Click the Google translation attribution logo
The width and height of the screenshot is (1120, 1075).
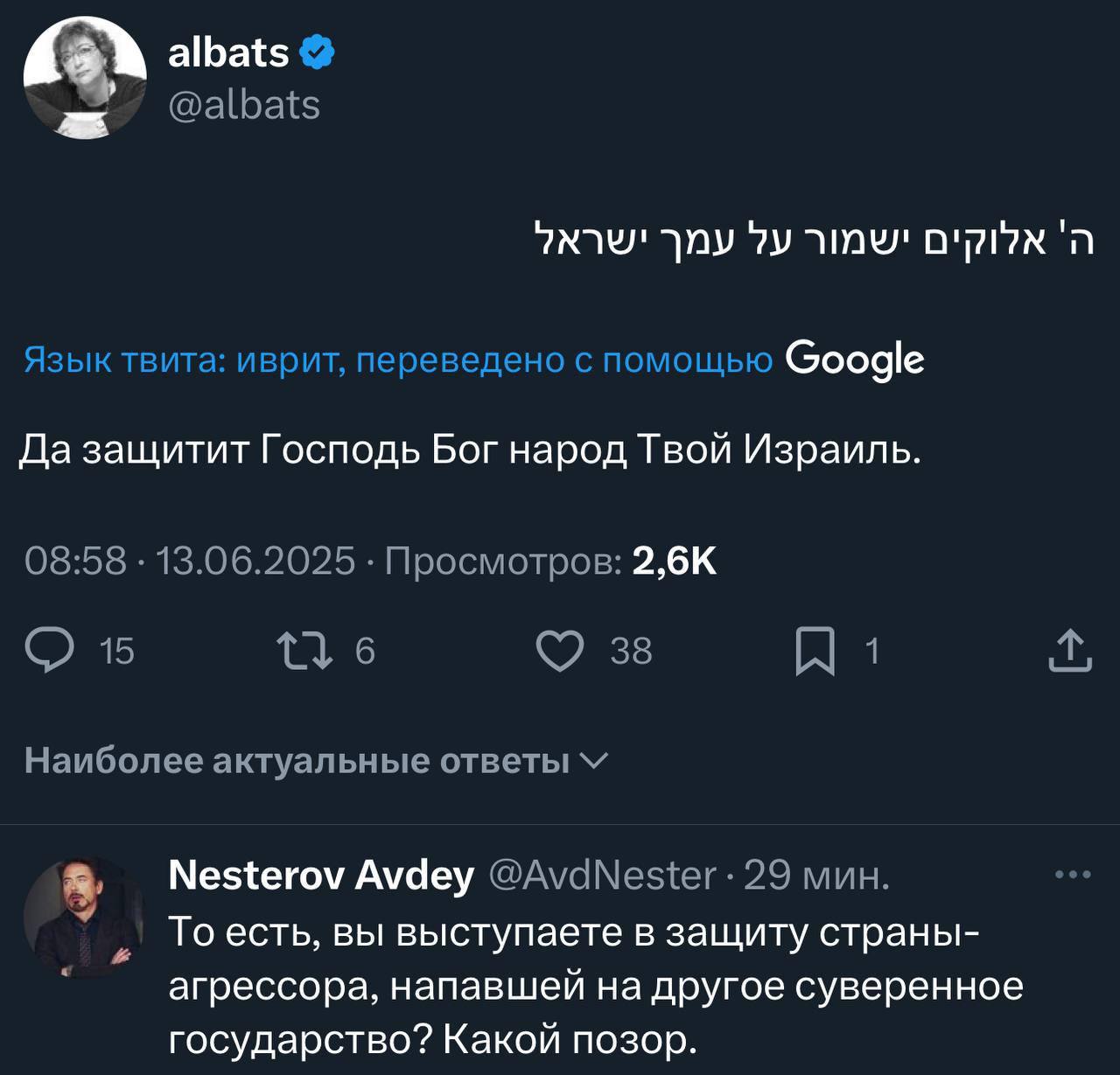pyautogui.click(x=855, y=359)
